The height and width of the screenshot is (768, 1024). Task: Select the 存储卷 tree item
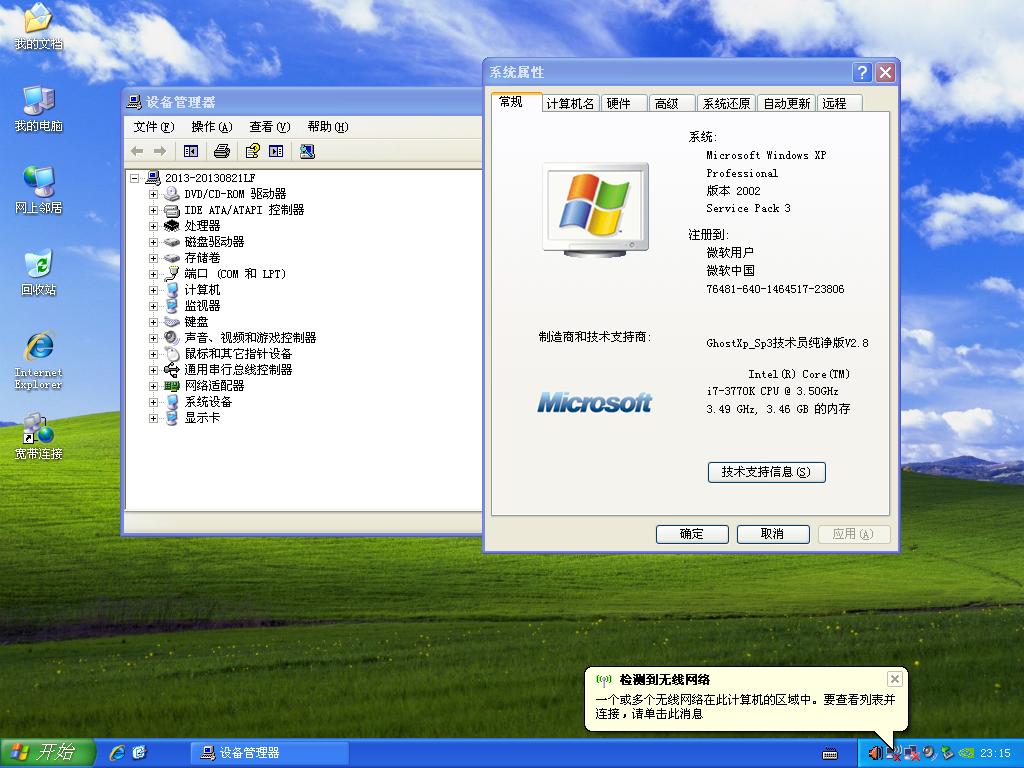pyautogui.click(x=202, y=258)
